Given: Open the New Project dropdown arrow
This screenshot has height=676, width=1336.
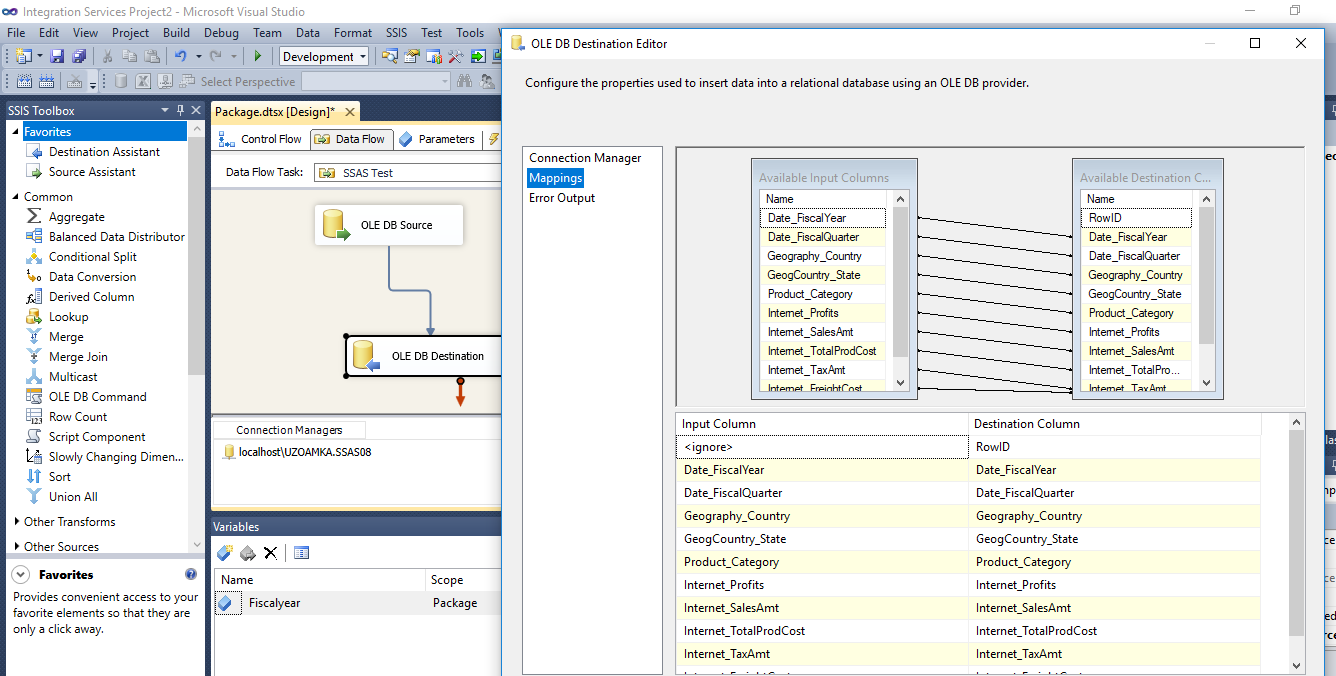Looking at the screenshot, I should click(x=40, y=57).
